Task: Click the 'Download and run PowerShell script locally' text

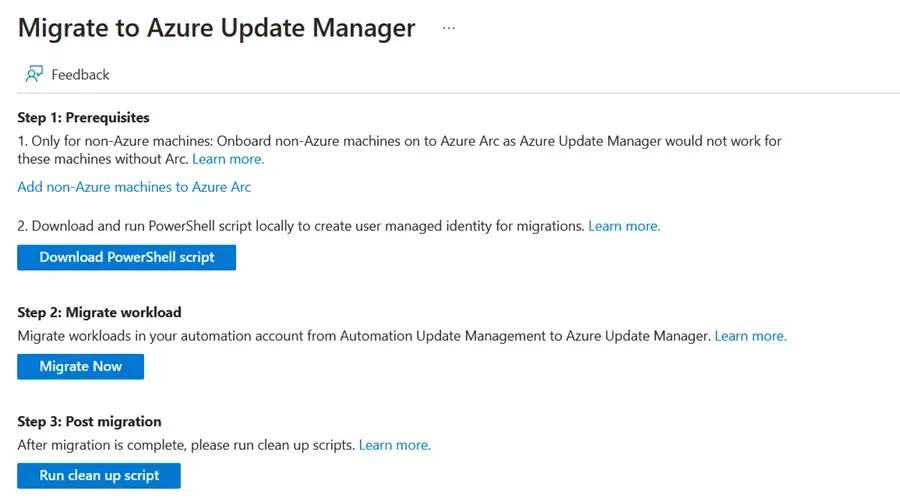Action: pos(301,226)
